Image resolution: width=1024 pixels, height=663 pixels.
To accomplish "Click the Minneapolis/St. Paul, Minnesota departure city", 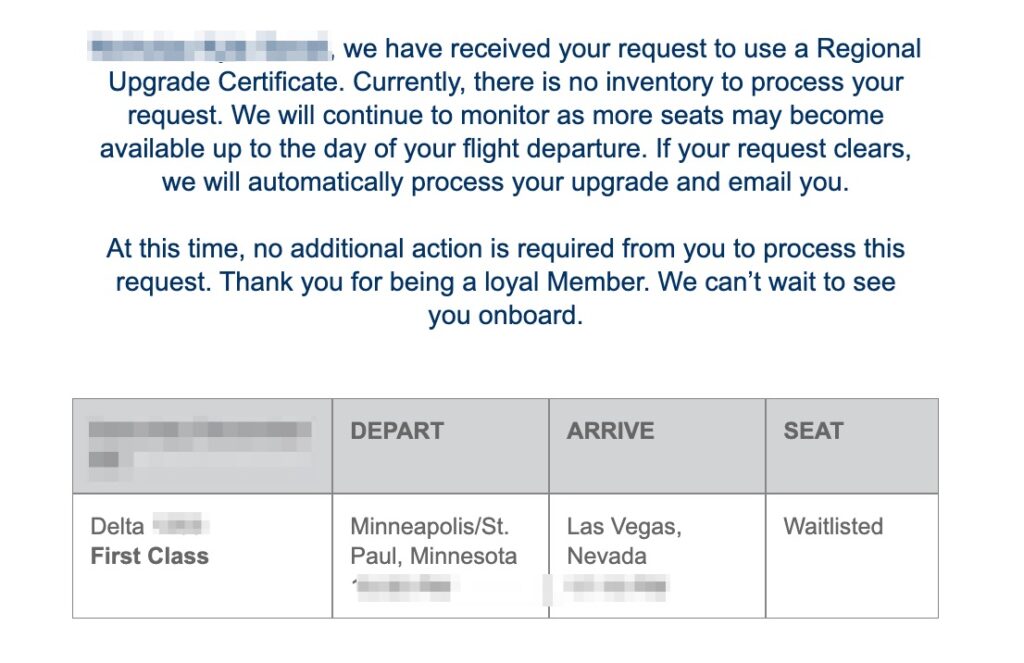I will pyautogui.click(x=434, y=542).
